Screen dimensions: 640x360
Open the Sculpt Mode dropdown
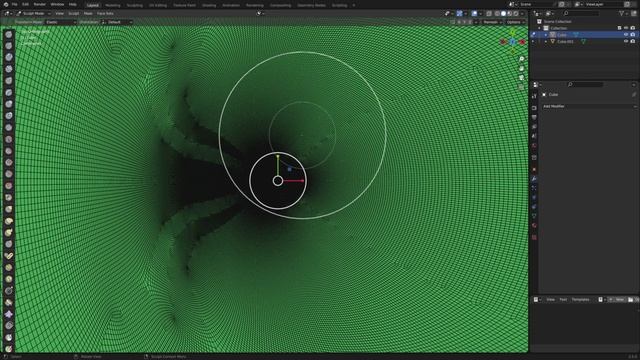click(x=34, y=13)
